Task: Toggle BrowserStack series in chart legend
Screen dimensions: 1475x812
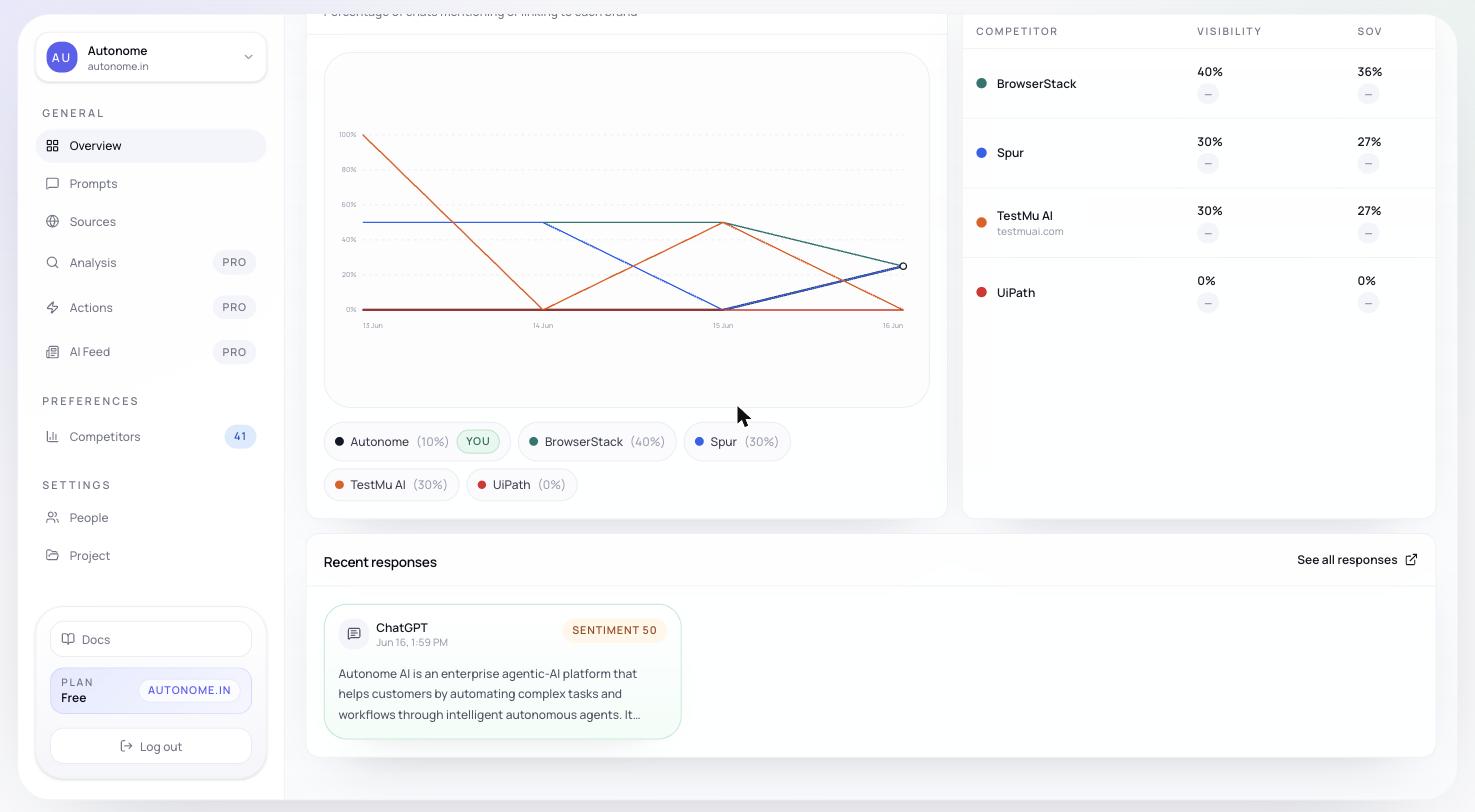Action: click(x=597, y=442)
